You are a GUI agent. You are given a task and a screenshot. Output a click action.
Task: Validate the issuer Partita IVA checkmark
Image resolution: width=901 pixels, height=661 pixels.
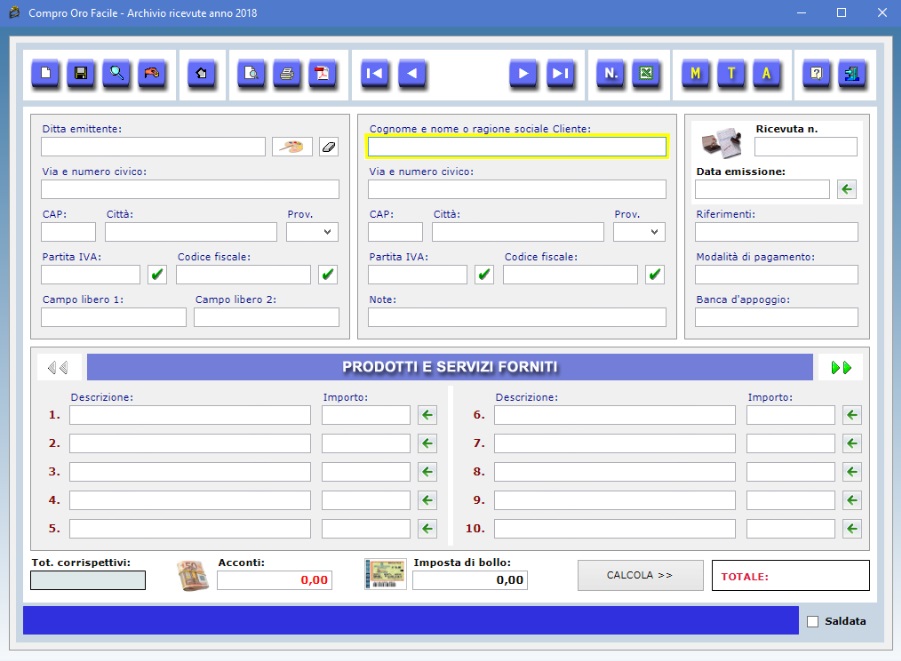click(157, 274)
